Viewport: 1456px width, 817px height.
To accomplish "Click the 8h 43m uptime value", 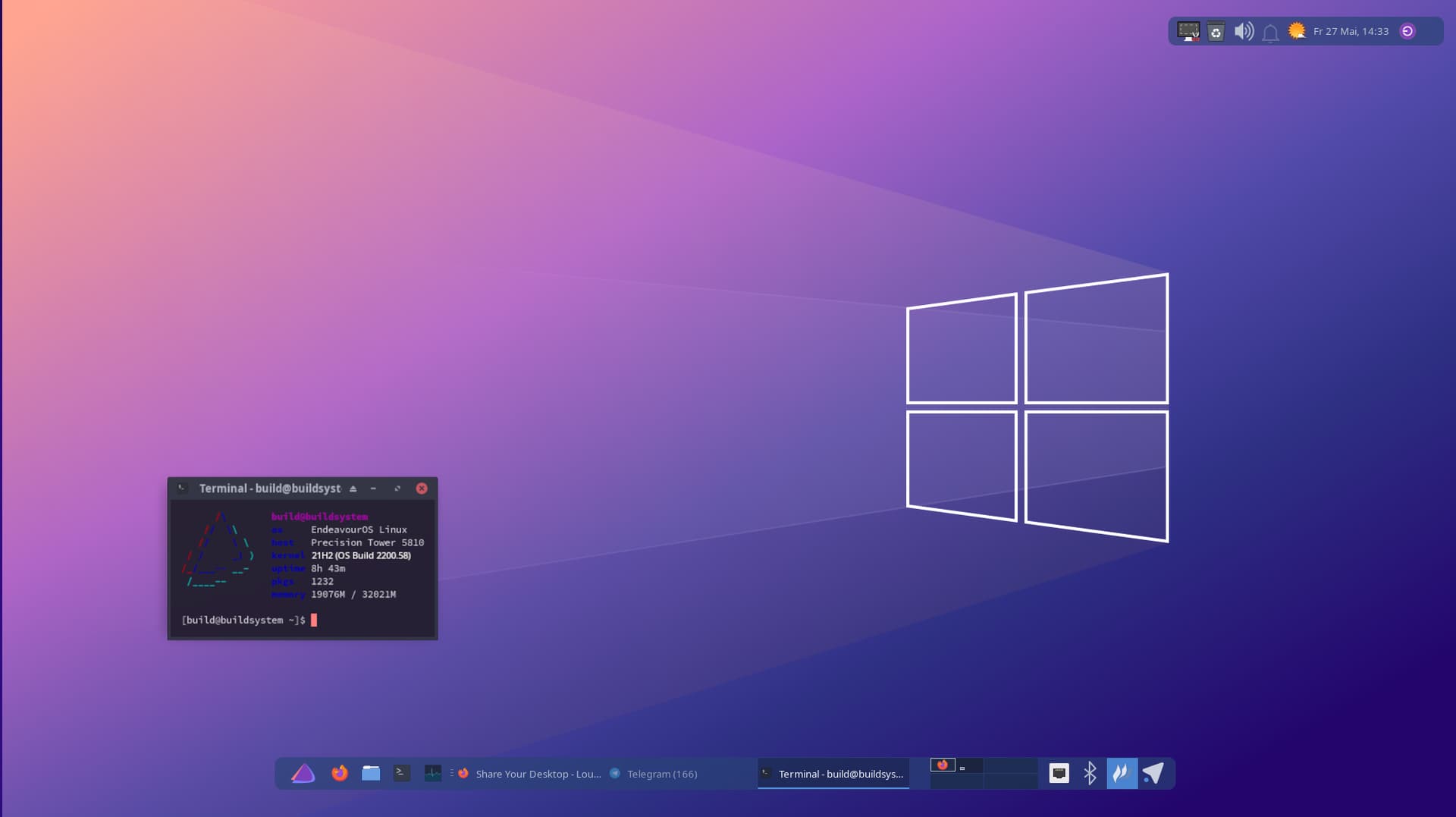I will pos(328,568).
